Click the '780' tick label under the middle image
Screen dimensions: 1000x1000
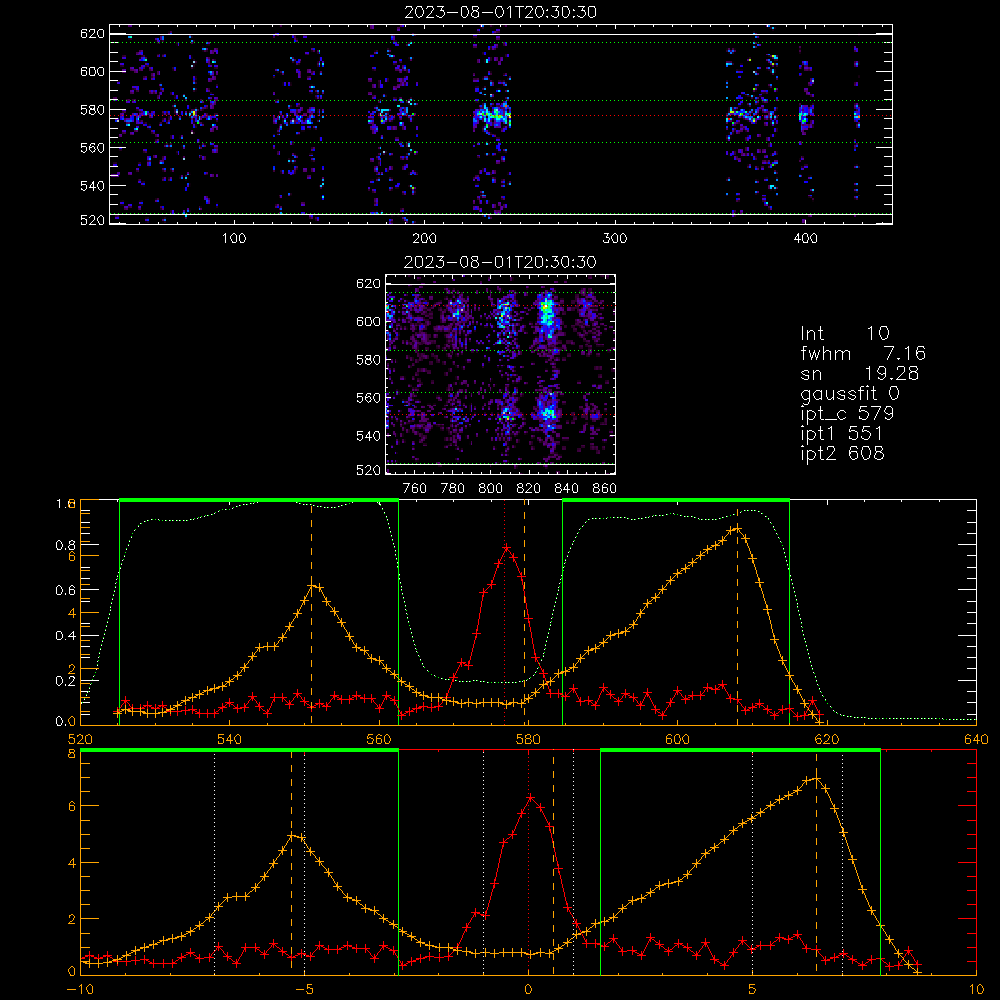[453, 489]
